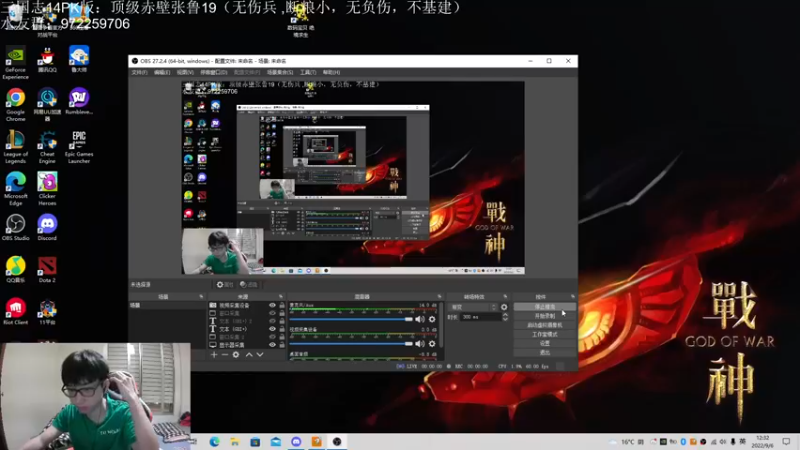Open source Filters button above the docks
The height and width of the screenshot is (450, 800).
tap(248, 285)
